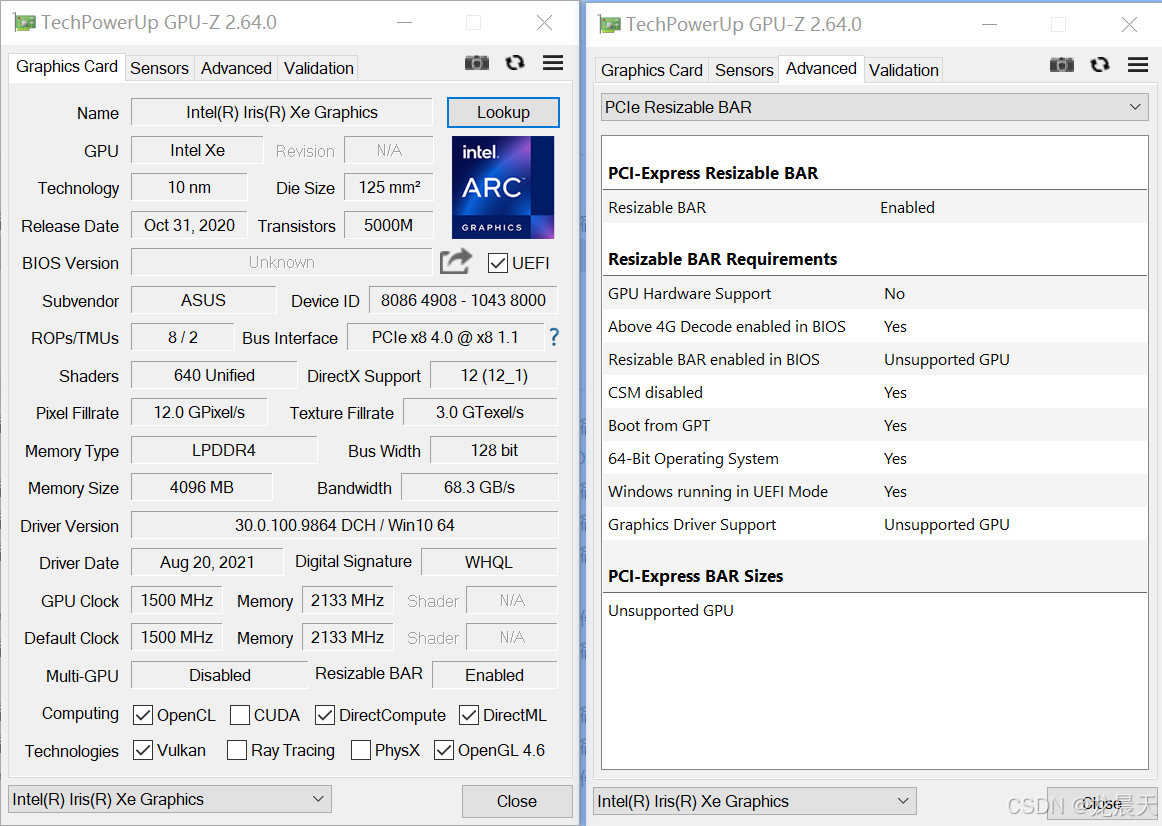Click the Device ID field 8086 4908

coord(463,300)
